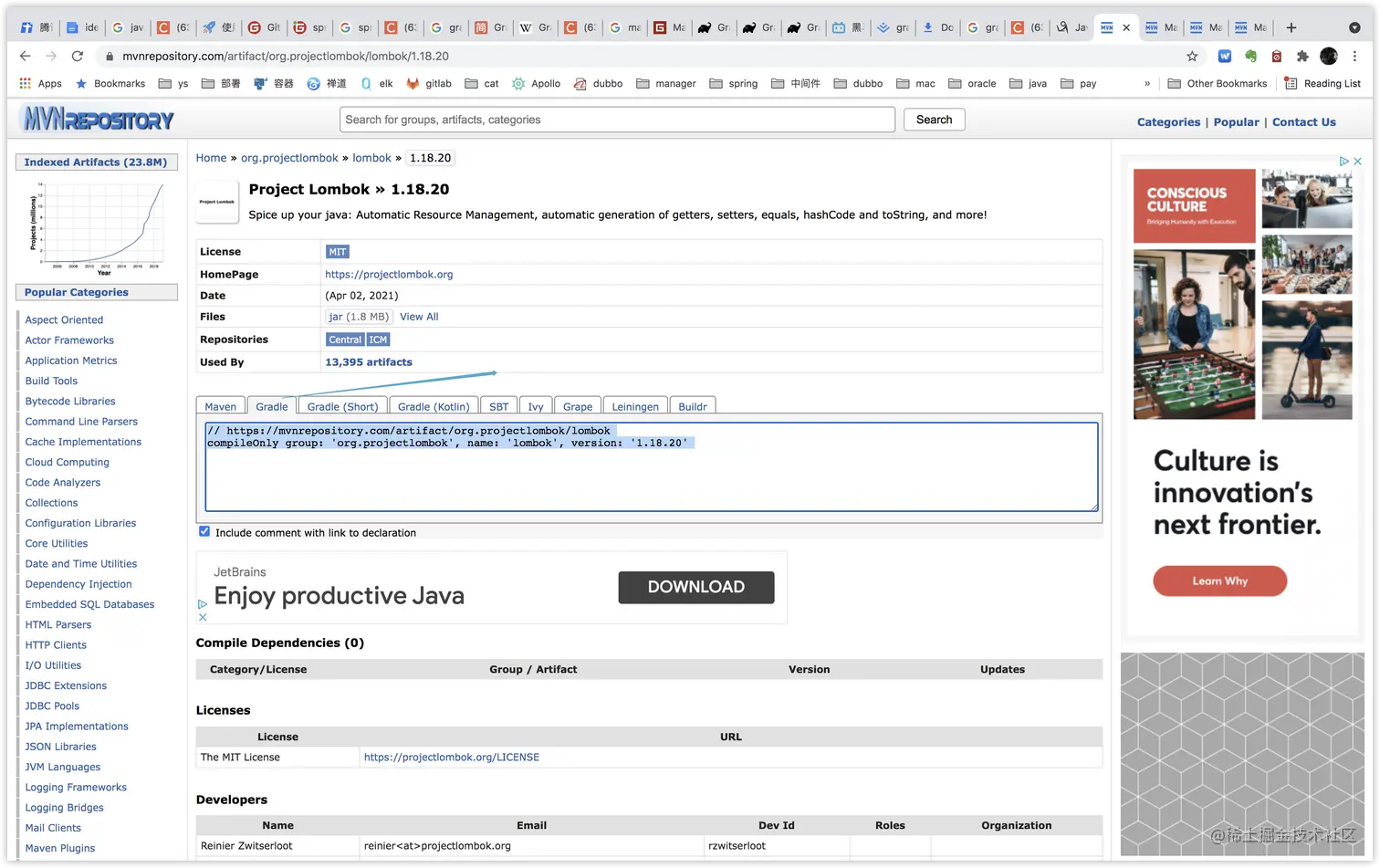Image resolution: width=1380 pixels, height=868 pixels.
Task: Switch to the Buildr tab
Action: point(693,406)
